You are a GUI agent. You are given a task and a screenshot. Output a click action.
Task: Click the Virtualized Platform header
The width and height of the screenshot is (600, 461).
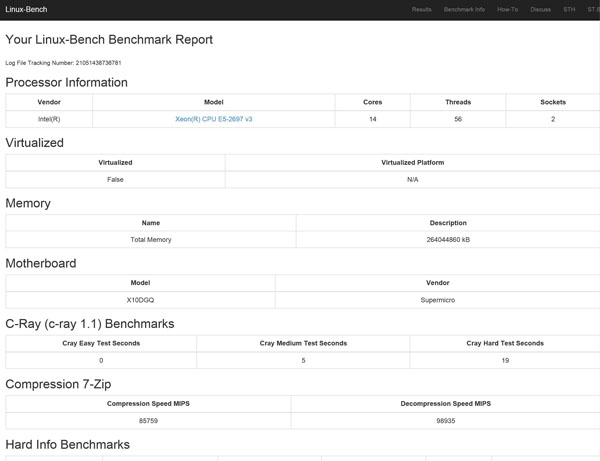pos(412,162)
